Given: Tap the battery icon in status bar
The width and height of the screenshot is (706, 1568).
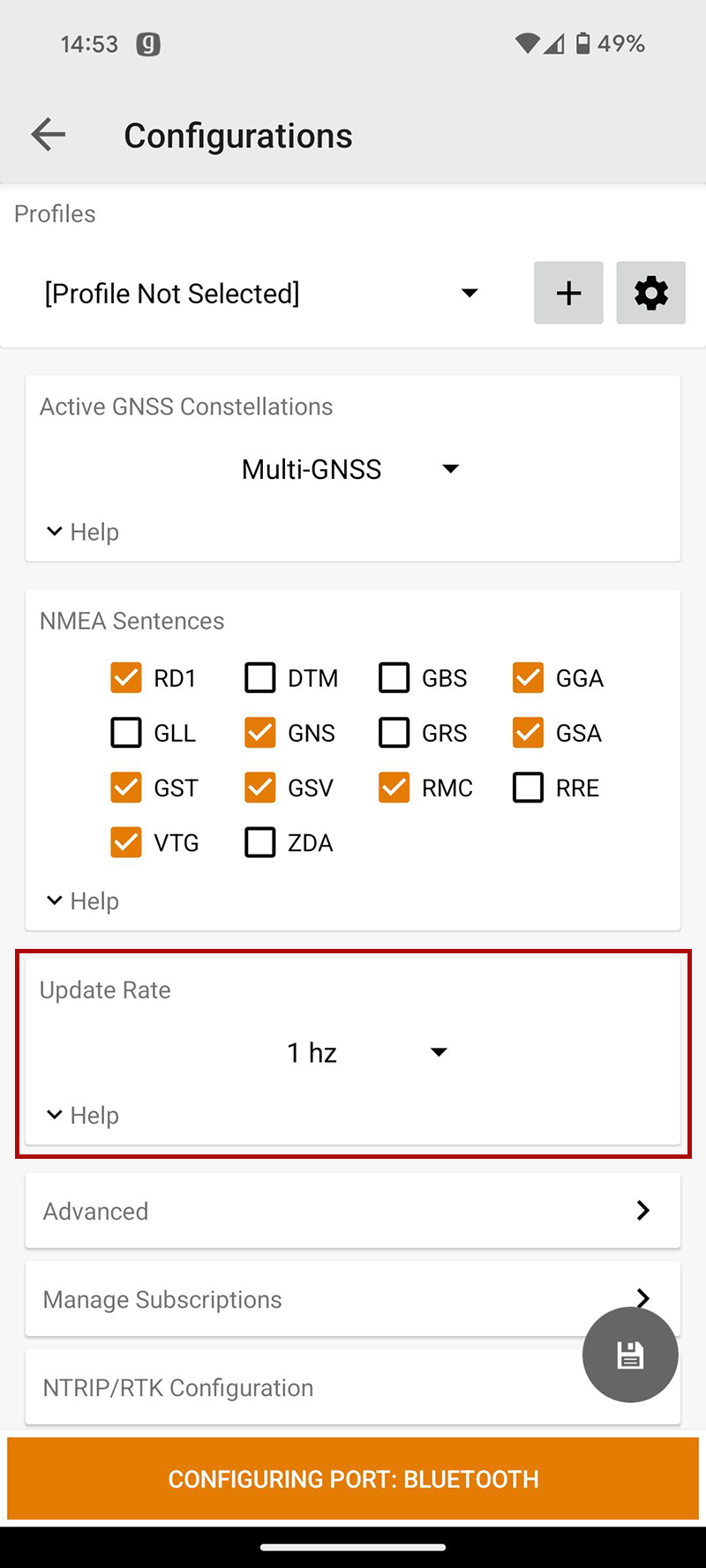Looking at the screenshot, I should pos(582,43).
